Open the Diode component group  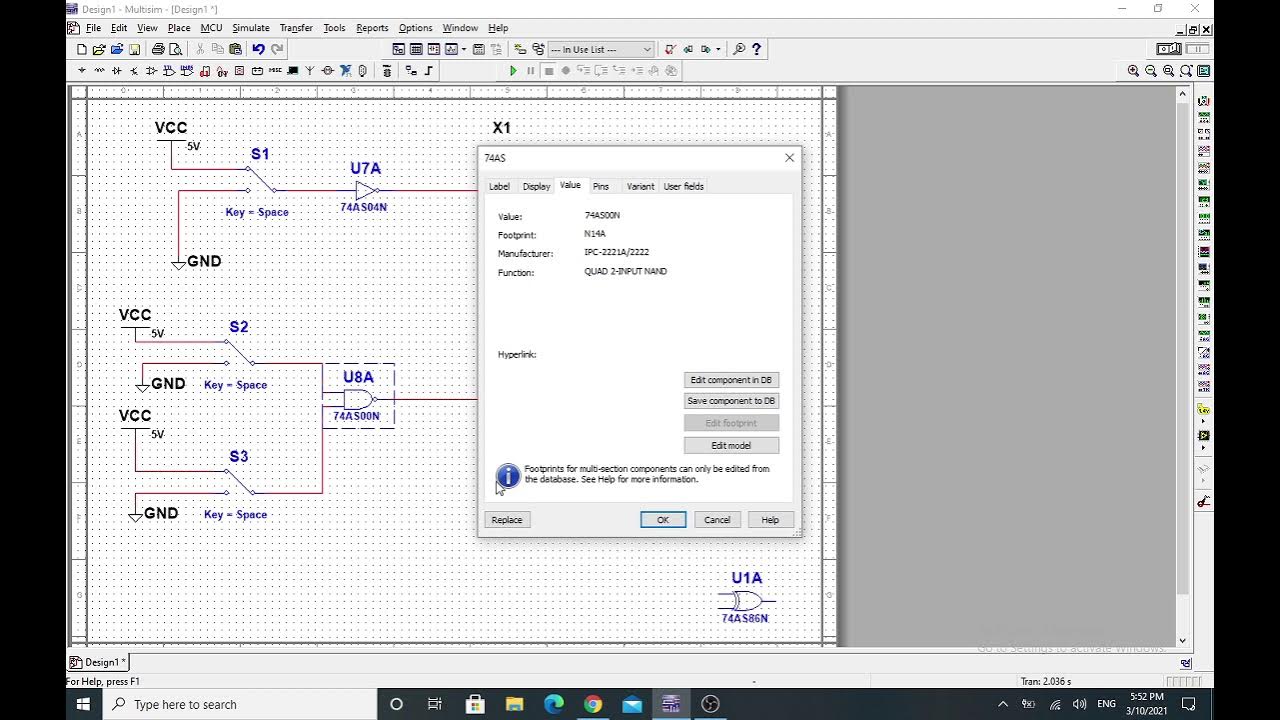tap(116, 71)
